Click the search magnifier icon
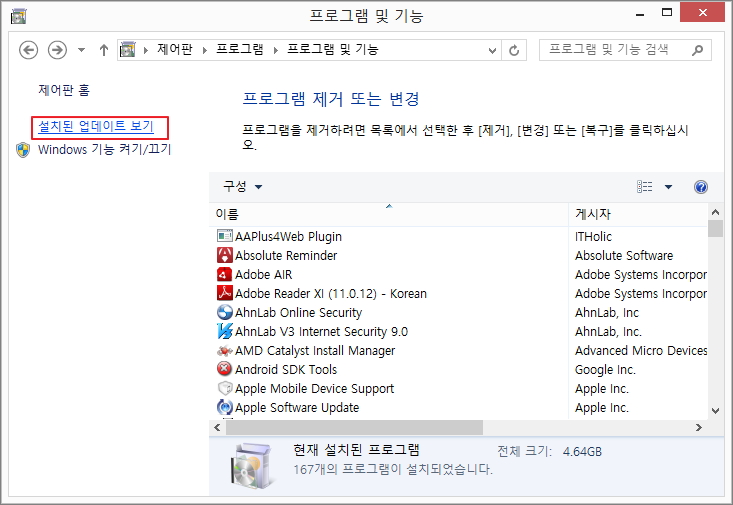This screenshot has height=505, width=733. pos(697,50)
